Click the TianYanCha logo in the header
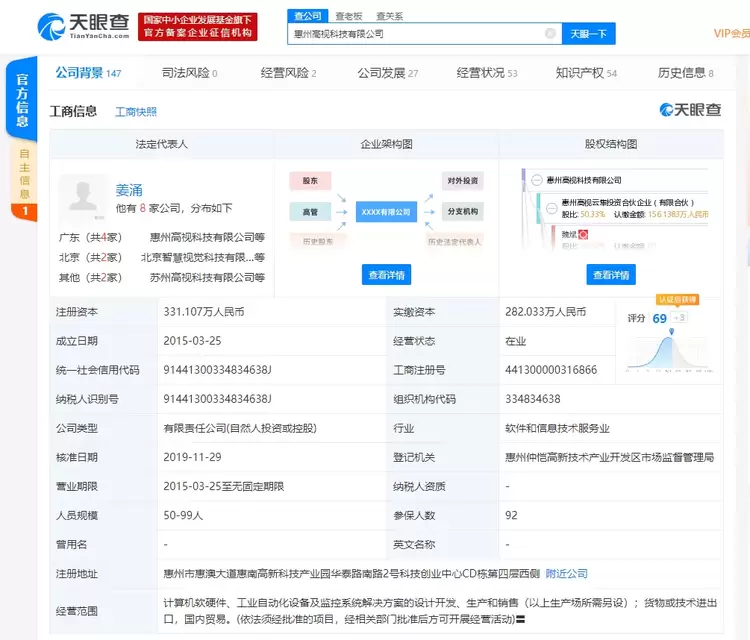This screenshot has width=750, height=640. pos(84,27)
